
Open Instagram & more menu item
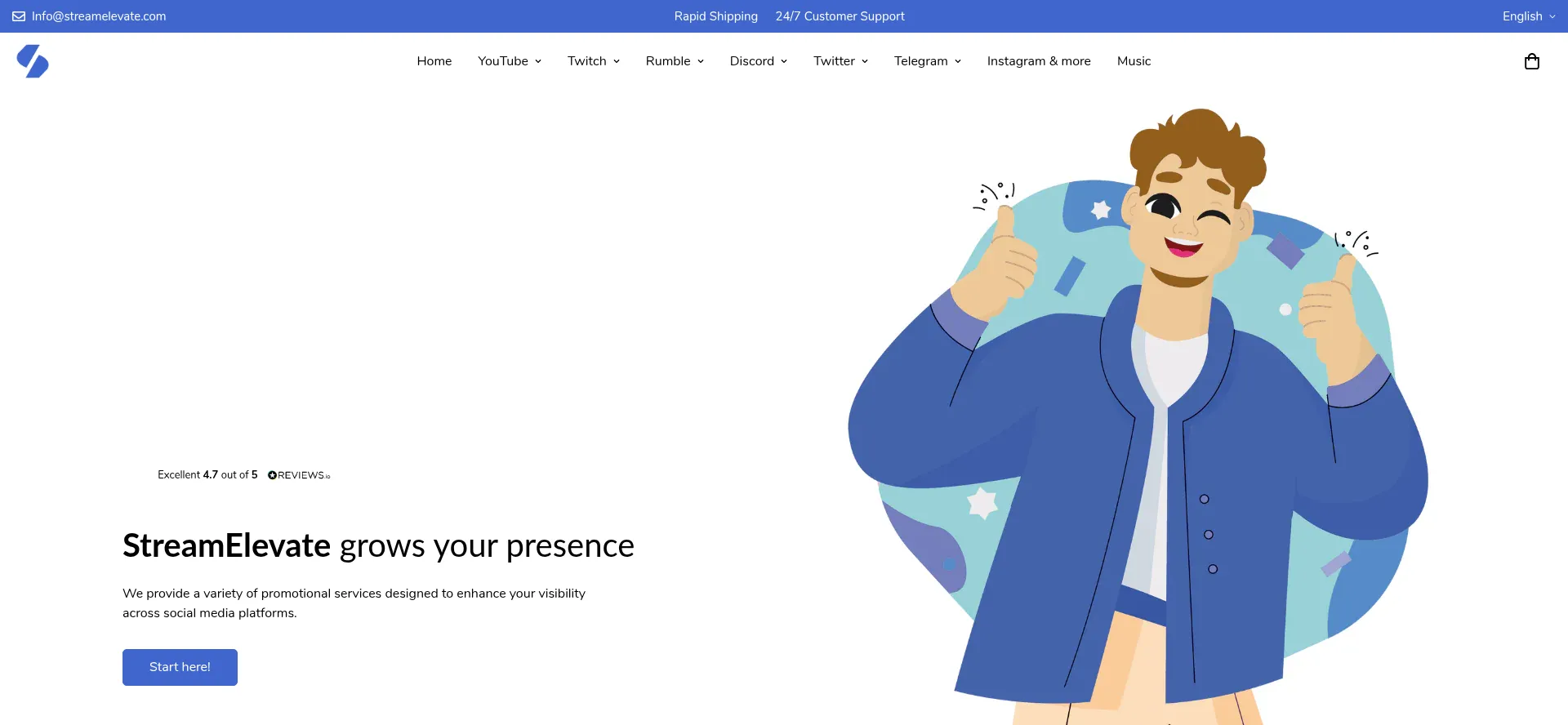tap(1039, 61)
